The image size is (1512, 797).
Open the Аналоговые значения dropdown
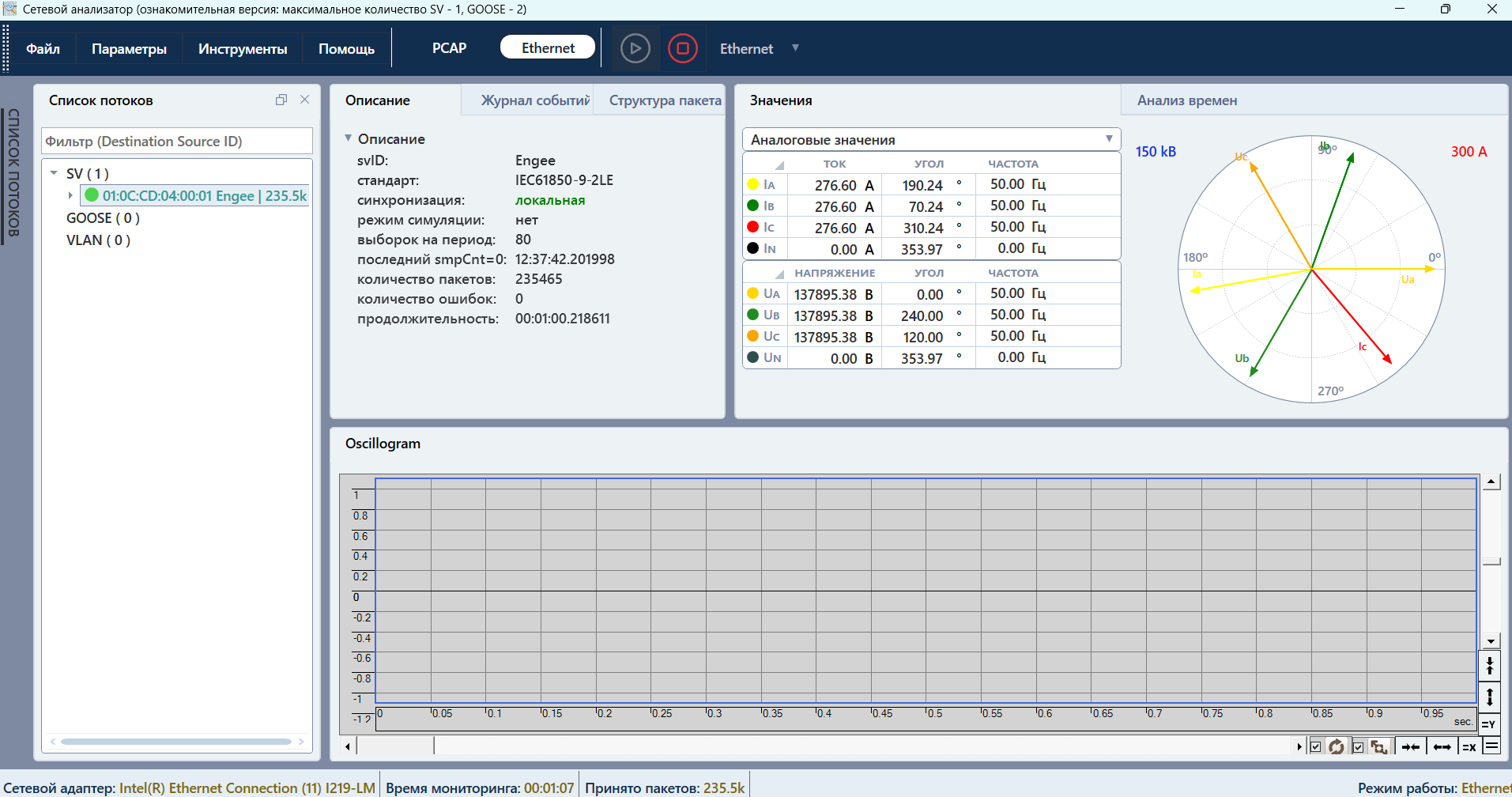click(x=931, y=139)
